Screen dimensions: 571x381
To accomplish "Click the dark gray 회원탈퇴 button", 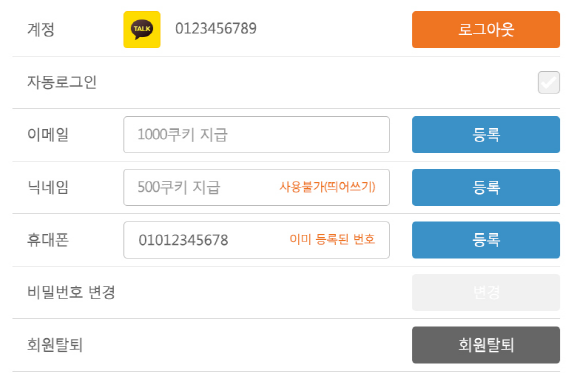I will tap(486, 345).
